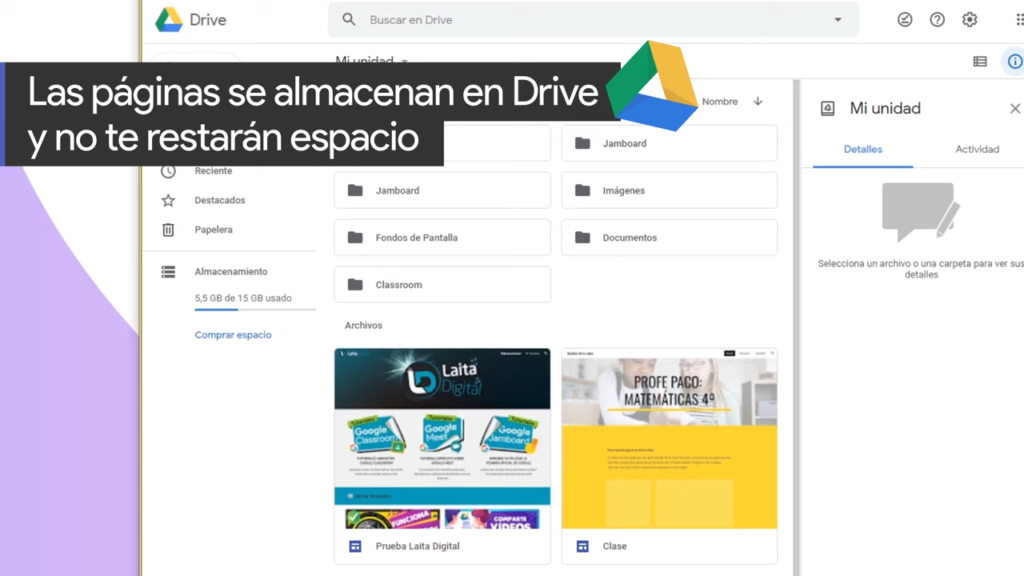Viewport: 1024px width, 576px height.
Task: Open the offline ready checkmark icon
Action: click(x=904, y=20)
